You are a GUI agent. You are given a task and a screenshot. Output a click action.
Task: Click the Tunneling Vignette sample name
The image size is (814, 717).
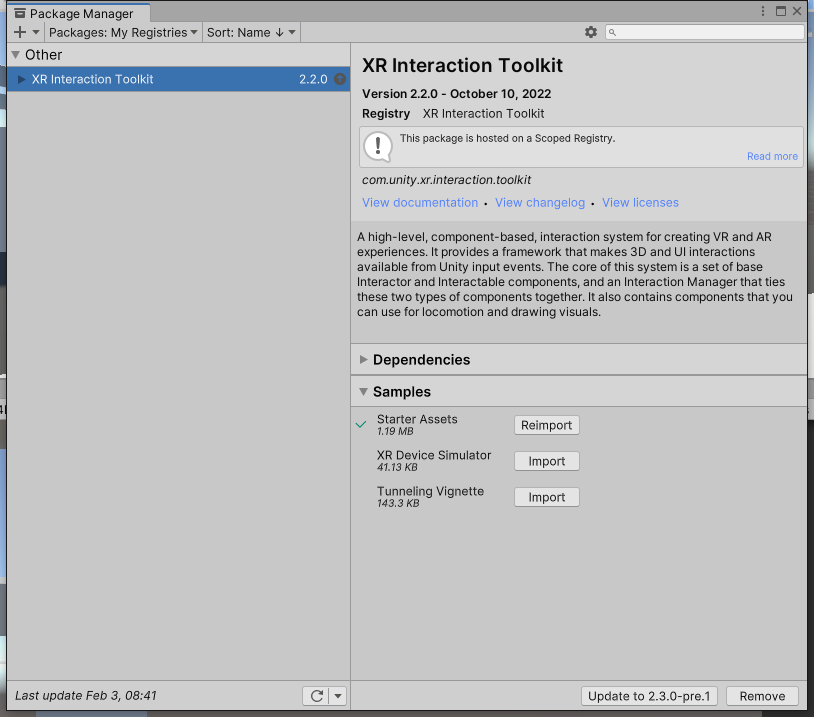[430, 491]
